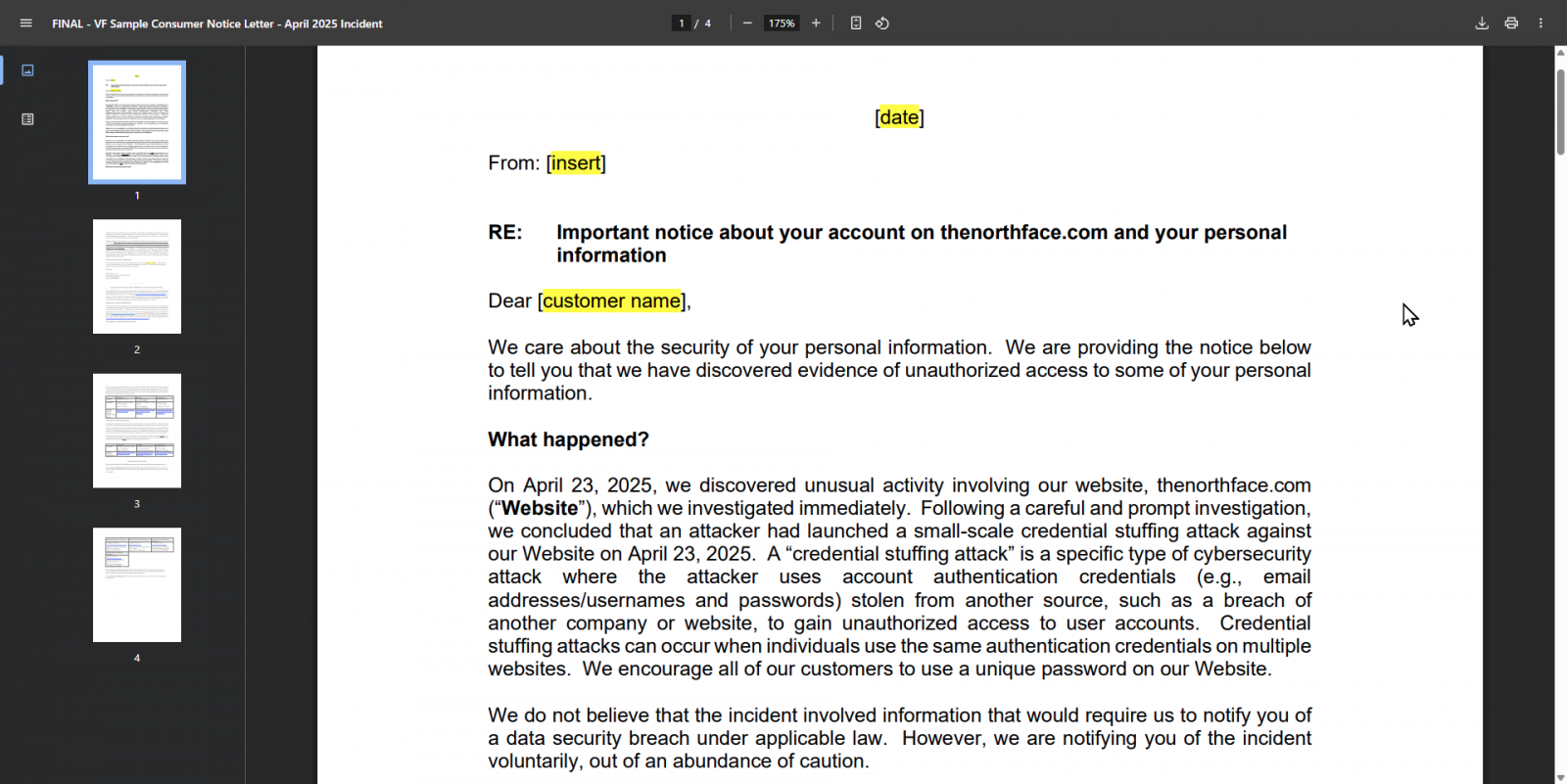This screenshot has height=784, width=1567.
Task: Toggle the sidebar menu hamburger icon
Action: (x=26, y=23)
